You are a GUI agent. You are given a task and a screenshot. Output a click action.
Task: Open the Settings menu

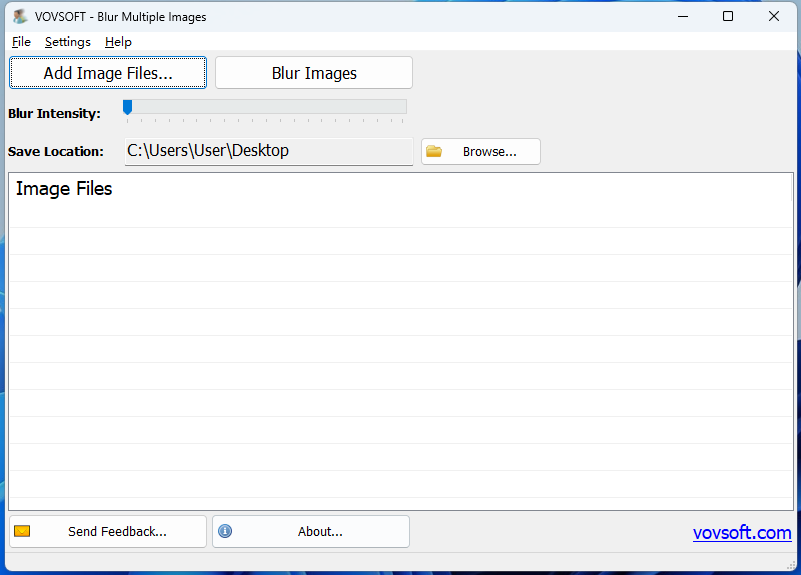point(67,42)
